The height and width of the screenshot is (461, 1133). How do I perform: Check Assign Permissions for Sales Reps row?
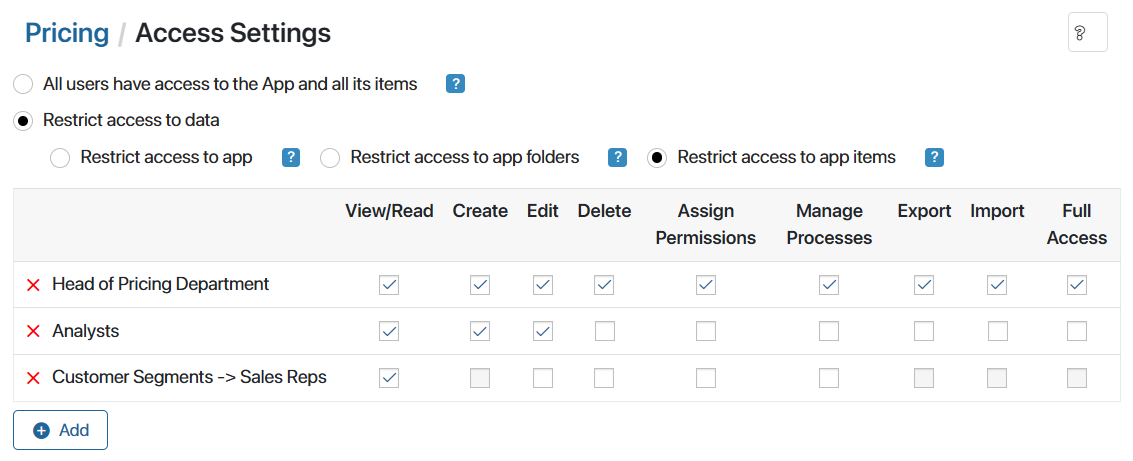pyautogui.click(x=706, y=378)
